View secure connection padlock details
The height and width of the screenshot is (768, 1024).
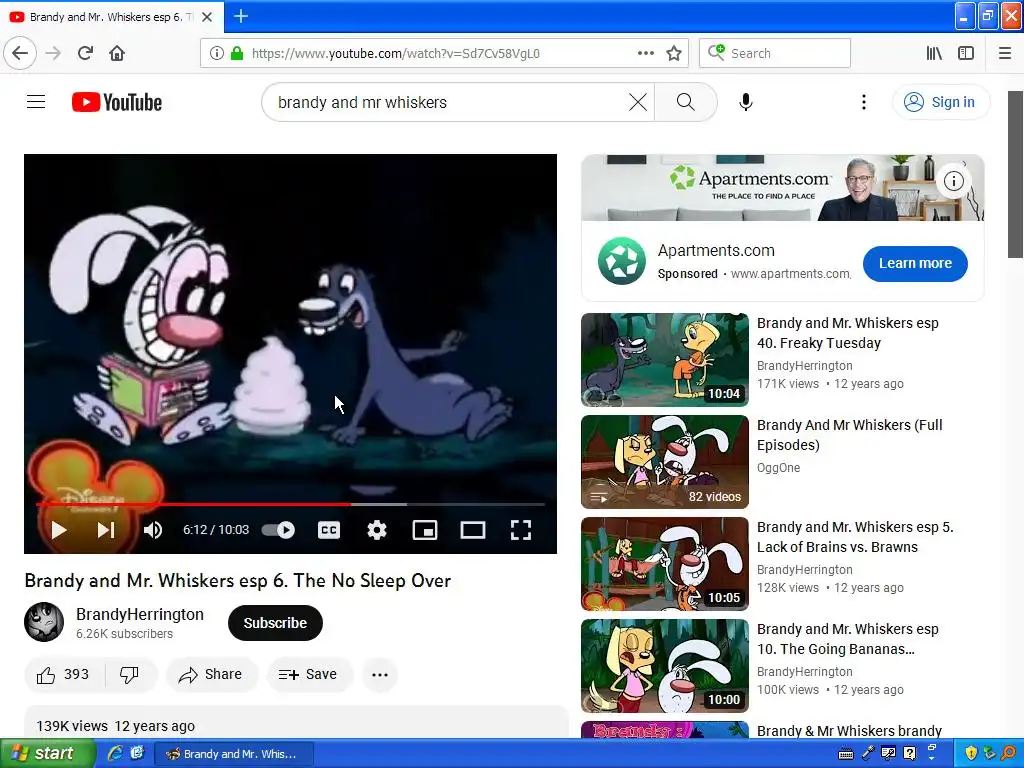pyautogui.click(x=238, y=54)
